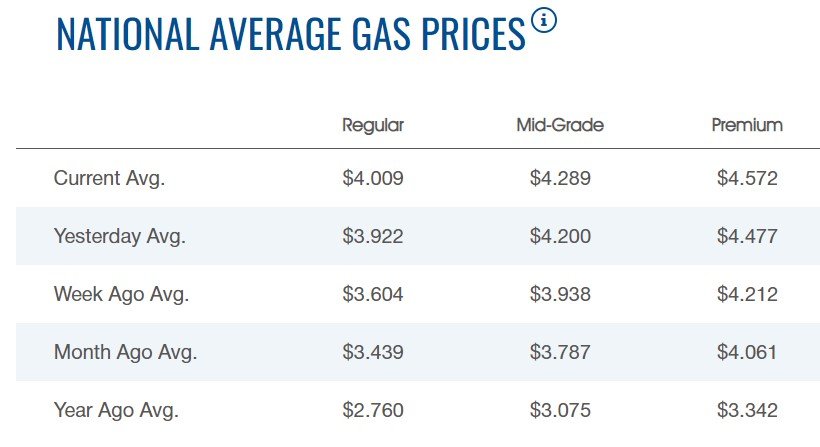820x447 pixels.
Task: Click month ago regular price $3.439
Action: click(x=372, y=352)
